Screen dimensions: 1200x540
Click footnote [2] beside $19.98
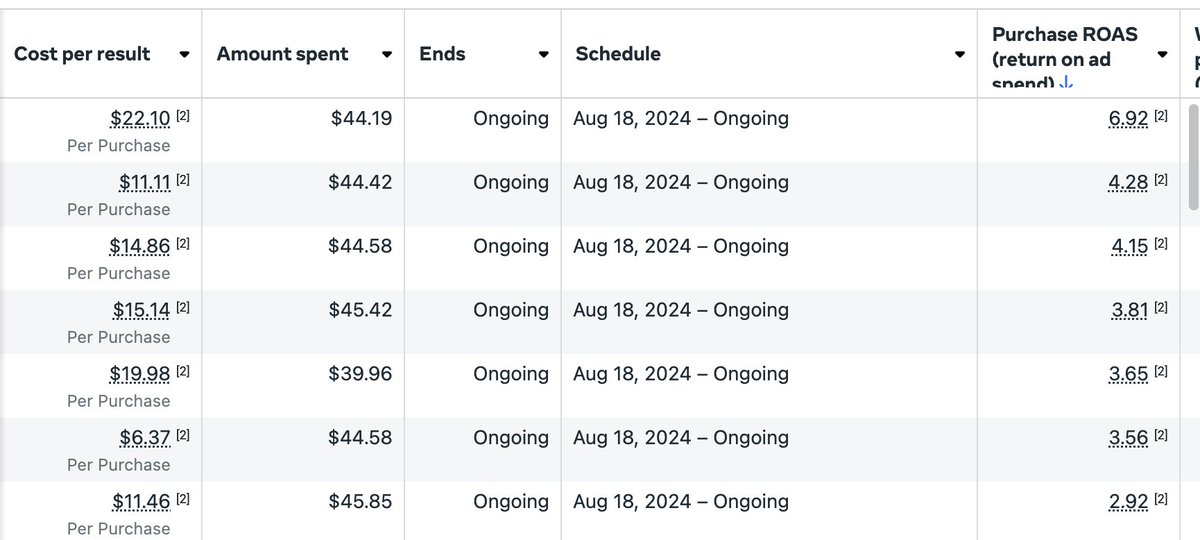(183, 372)
